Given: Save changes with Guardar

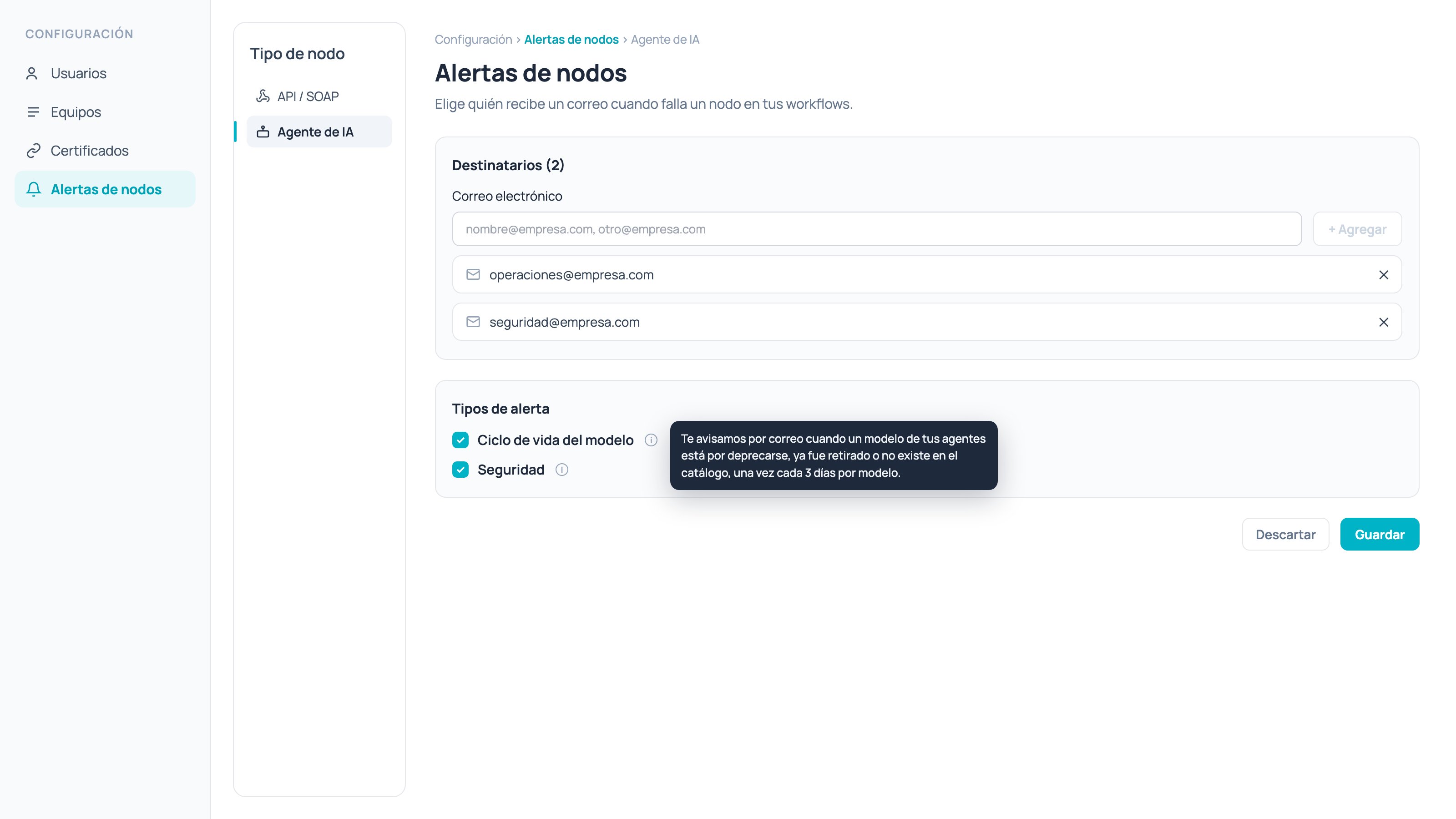Looking at the screenshot, I should 1379,534.
